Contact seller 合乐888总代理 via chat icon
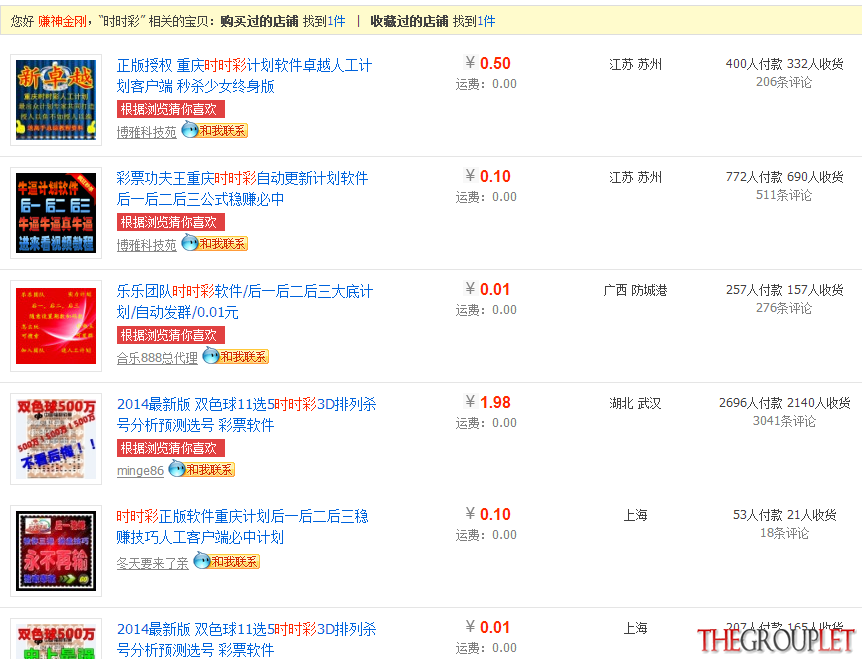The height and width of the screenshot is (659, 862). click(x=236, y=356)
